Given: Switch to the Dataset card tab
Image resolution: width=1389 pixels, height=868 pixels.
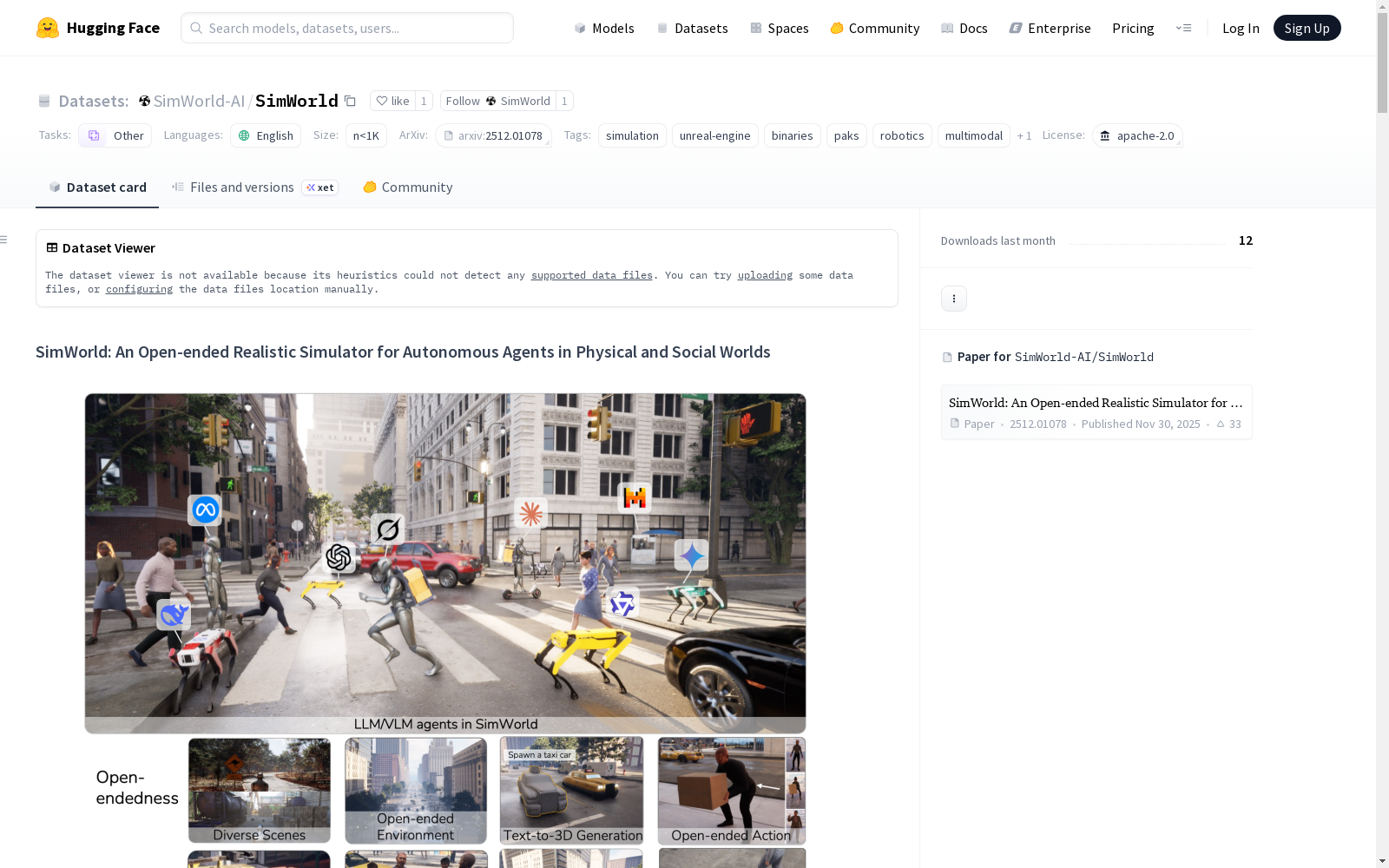Looking at the screenshot, I should tap(97, 187).
